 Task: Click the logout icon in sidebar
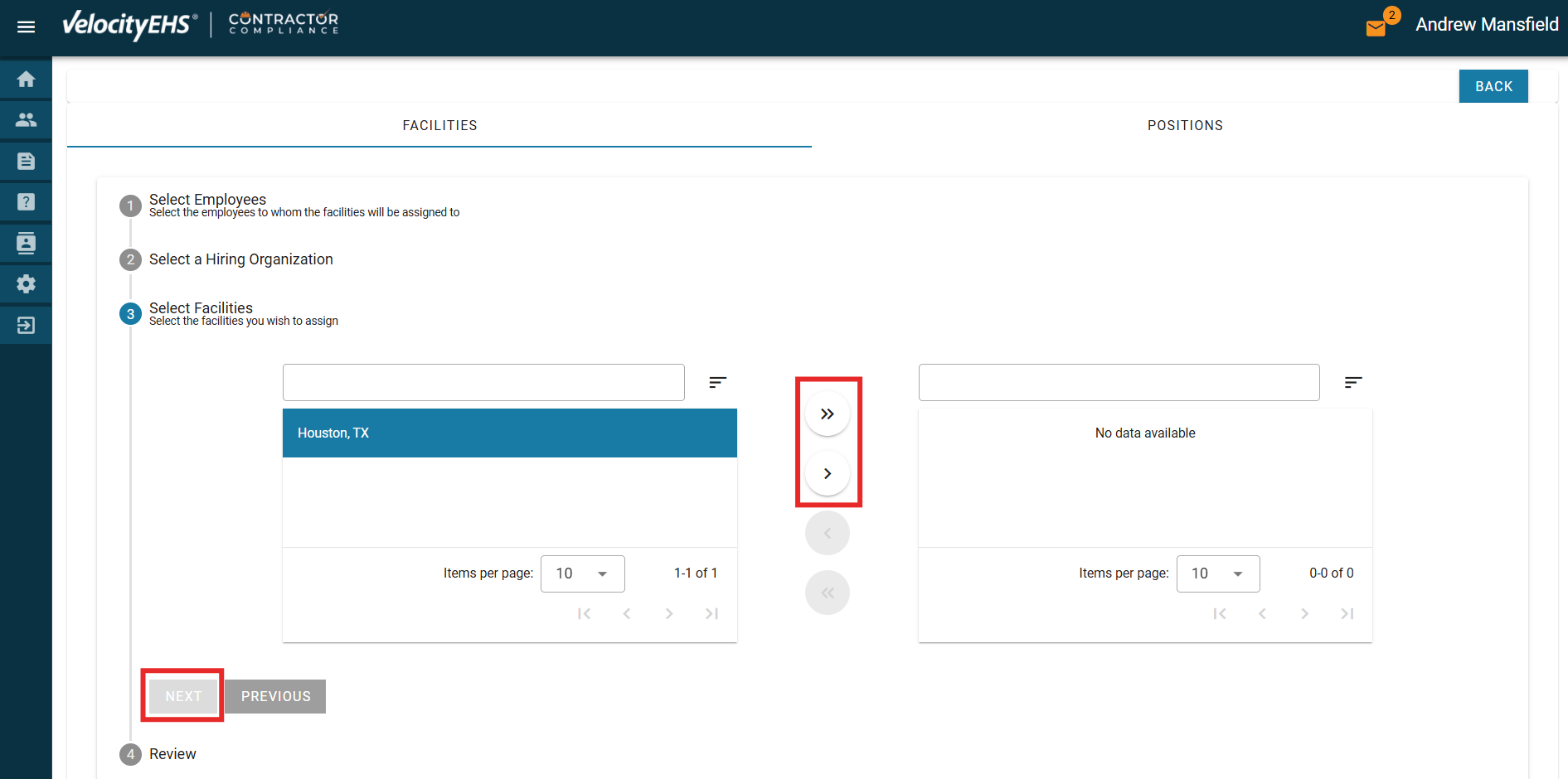tap(26, 325)
